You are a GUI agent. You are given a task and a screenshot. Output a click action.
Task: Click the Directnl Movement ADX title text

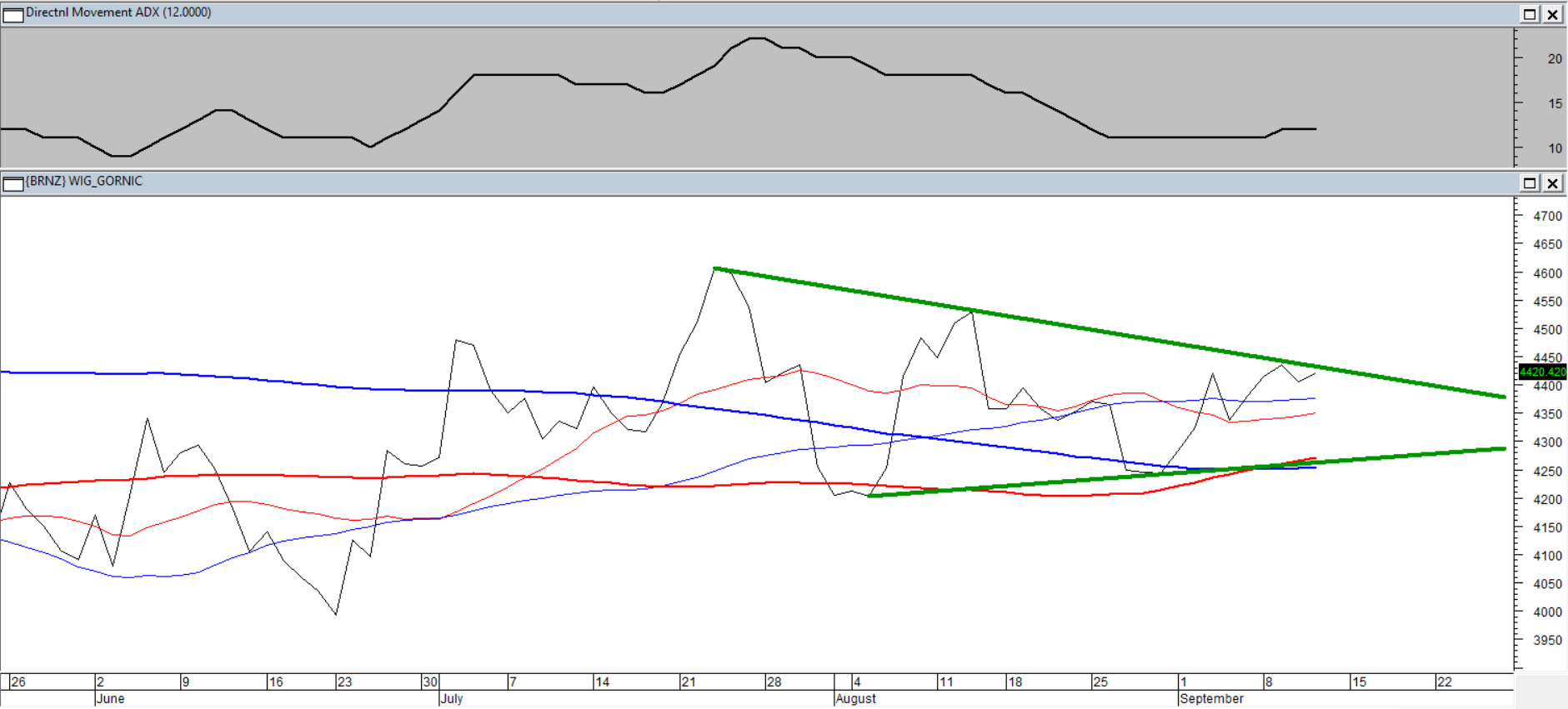point(118,12)
